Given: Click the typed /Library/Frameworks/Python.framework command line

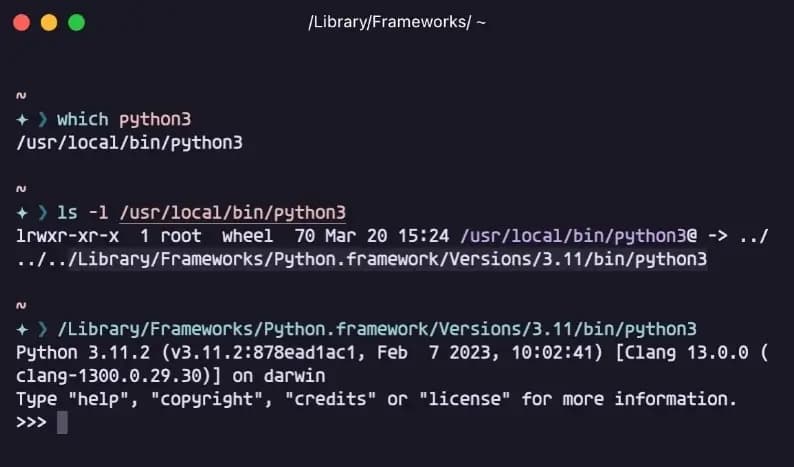Looking at the screenshot, I should (377, 329).
